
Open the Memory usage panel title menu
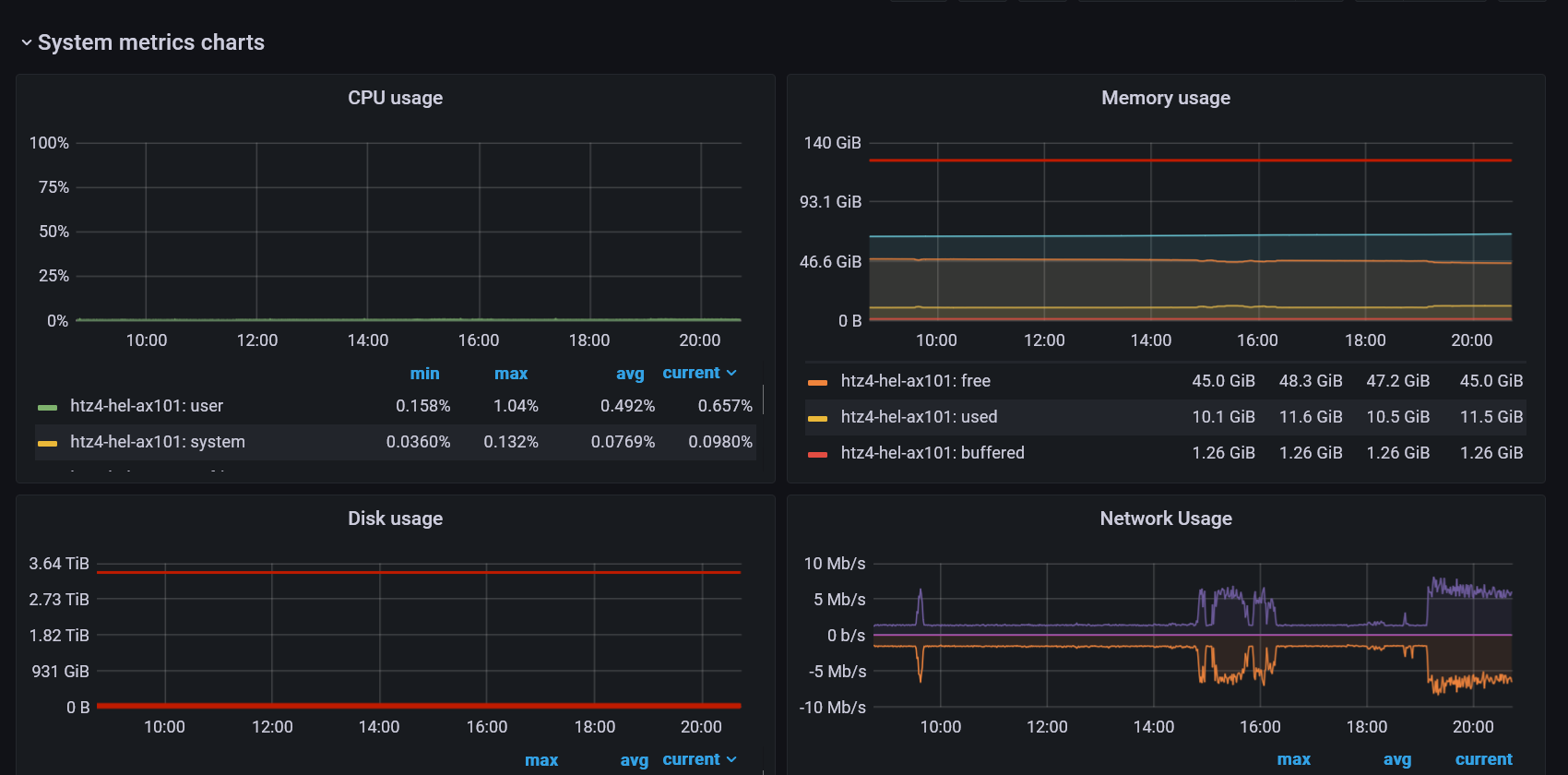click(1166, 98)
